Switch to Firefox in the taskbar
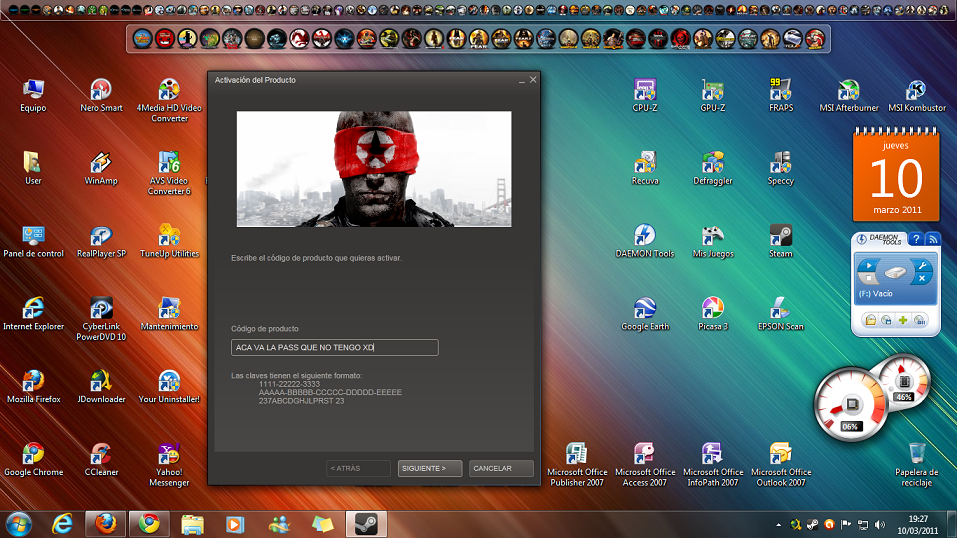 tap(106, 524)
